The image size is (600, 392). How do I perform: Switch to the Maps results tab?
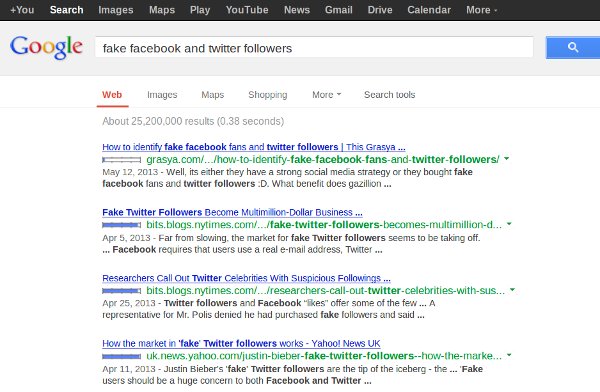(x=213, y=95)
